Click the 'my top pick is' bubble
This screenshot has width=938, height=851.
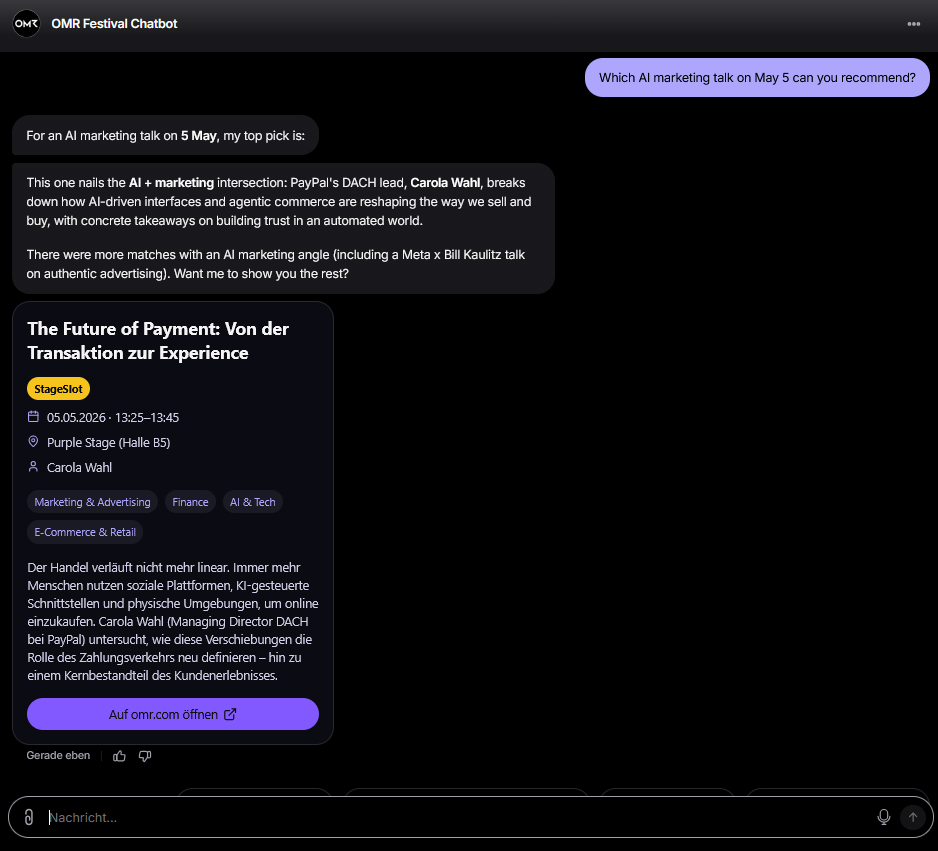(x=165, y=136)
